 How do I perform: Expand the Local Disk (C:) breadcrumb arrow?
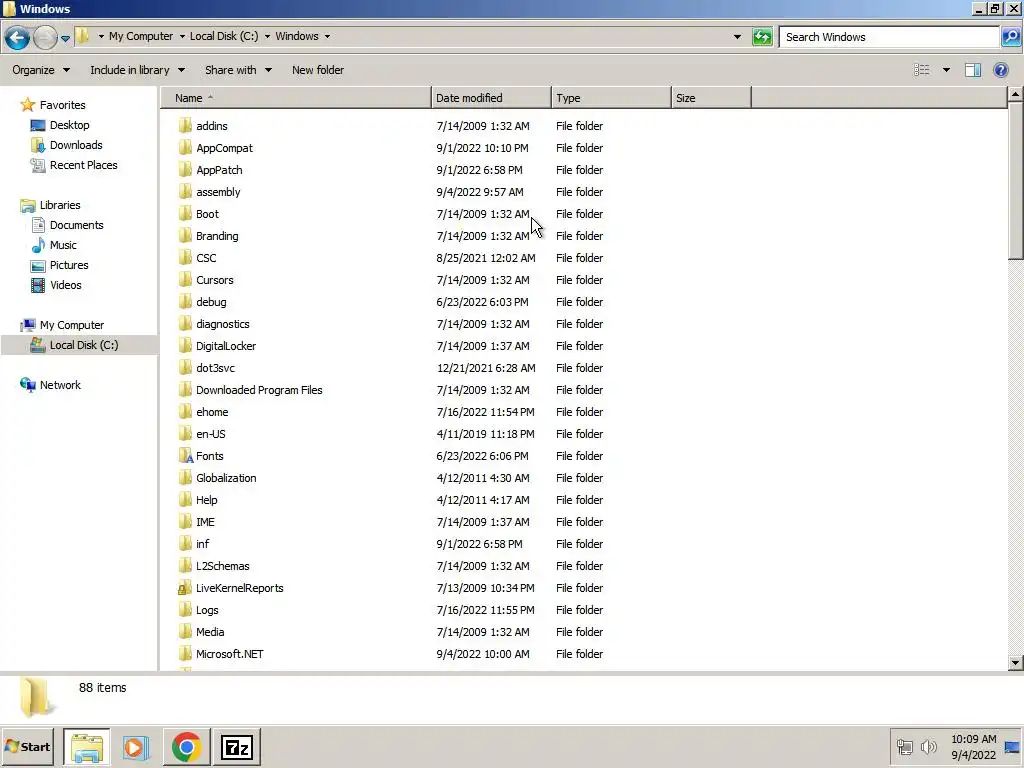tap(267, 37)
